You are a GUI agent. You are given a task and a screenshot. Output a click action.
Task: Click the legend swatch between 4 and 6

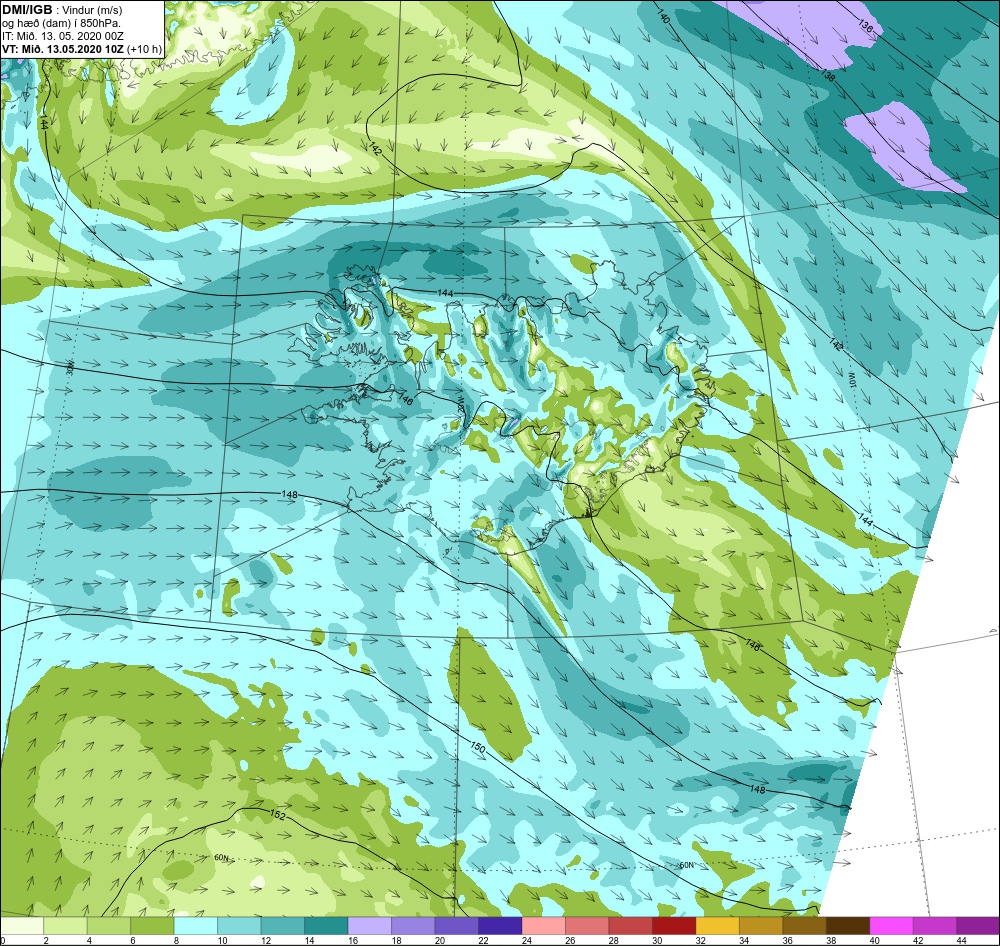tap(109, 926)
